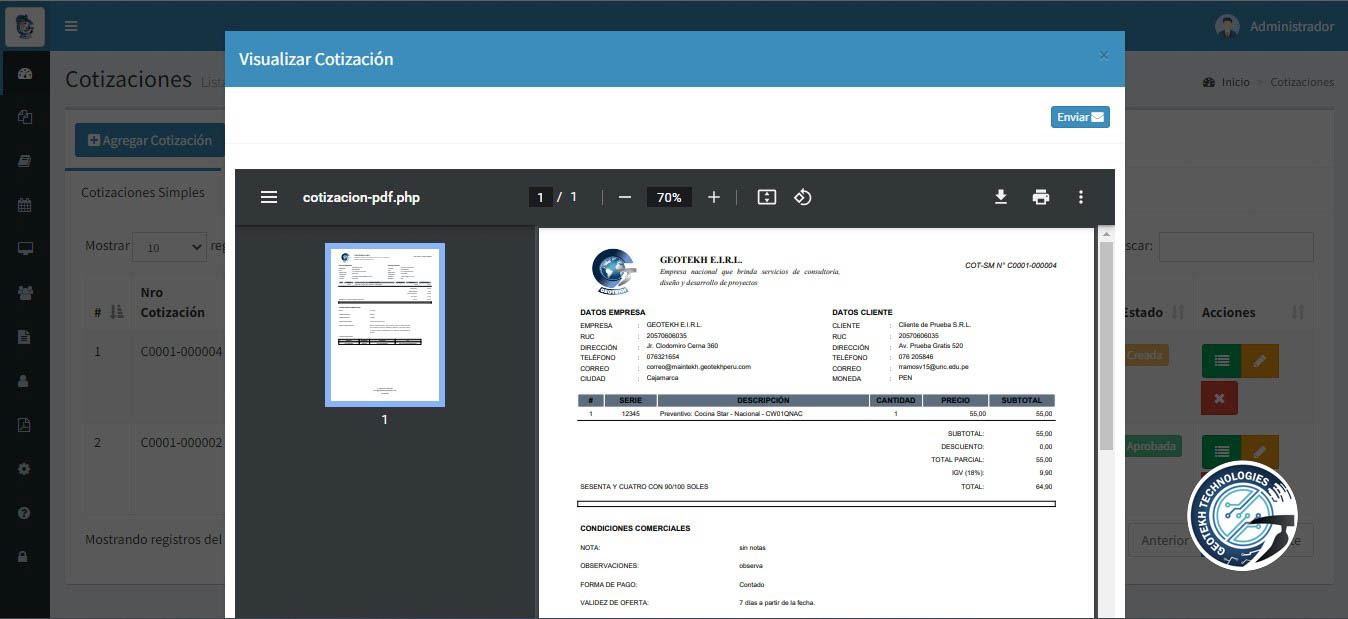Rotate the PDF document counterclockwise
Screen dimensions: 1348x619
pos(802,197)
